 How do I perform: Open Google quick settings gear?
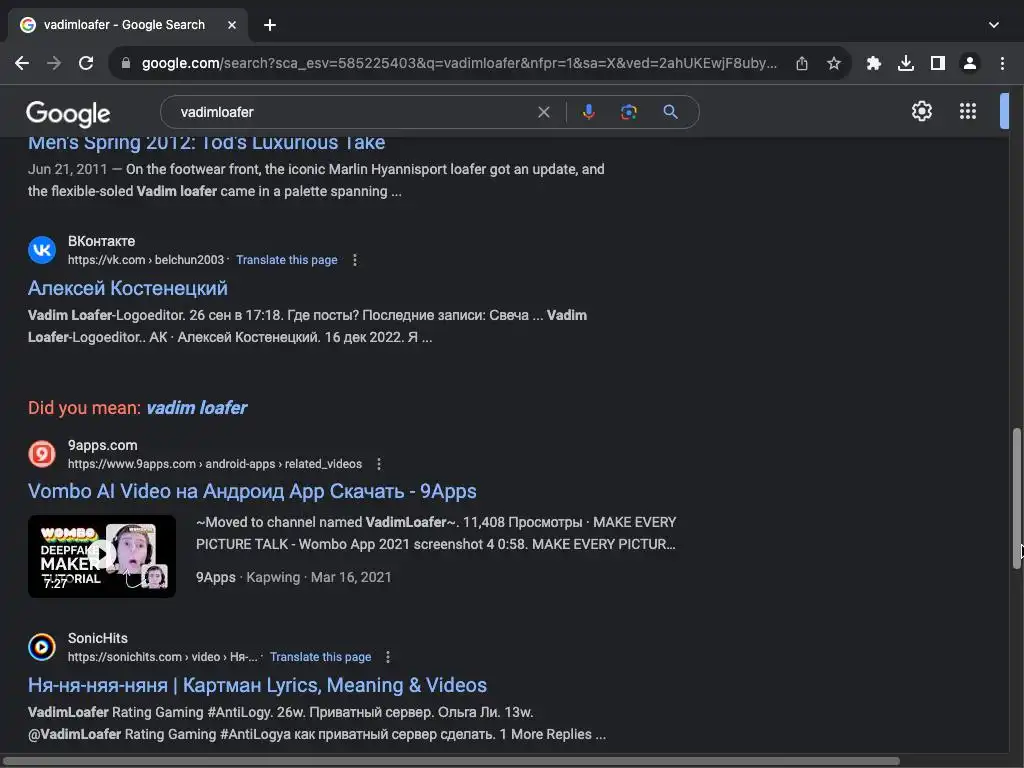[x=921, y=111]
